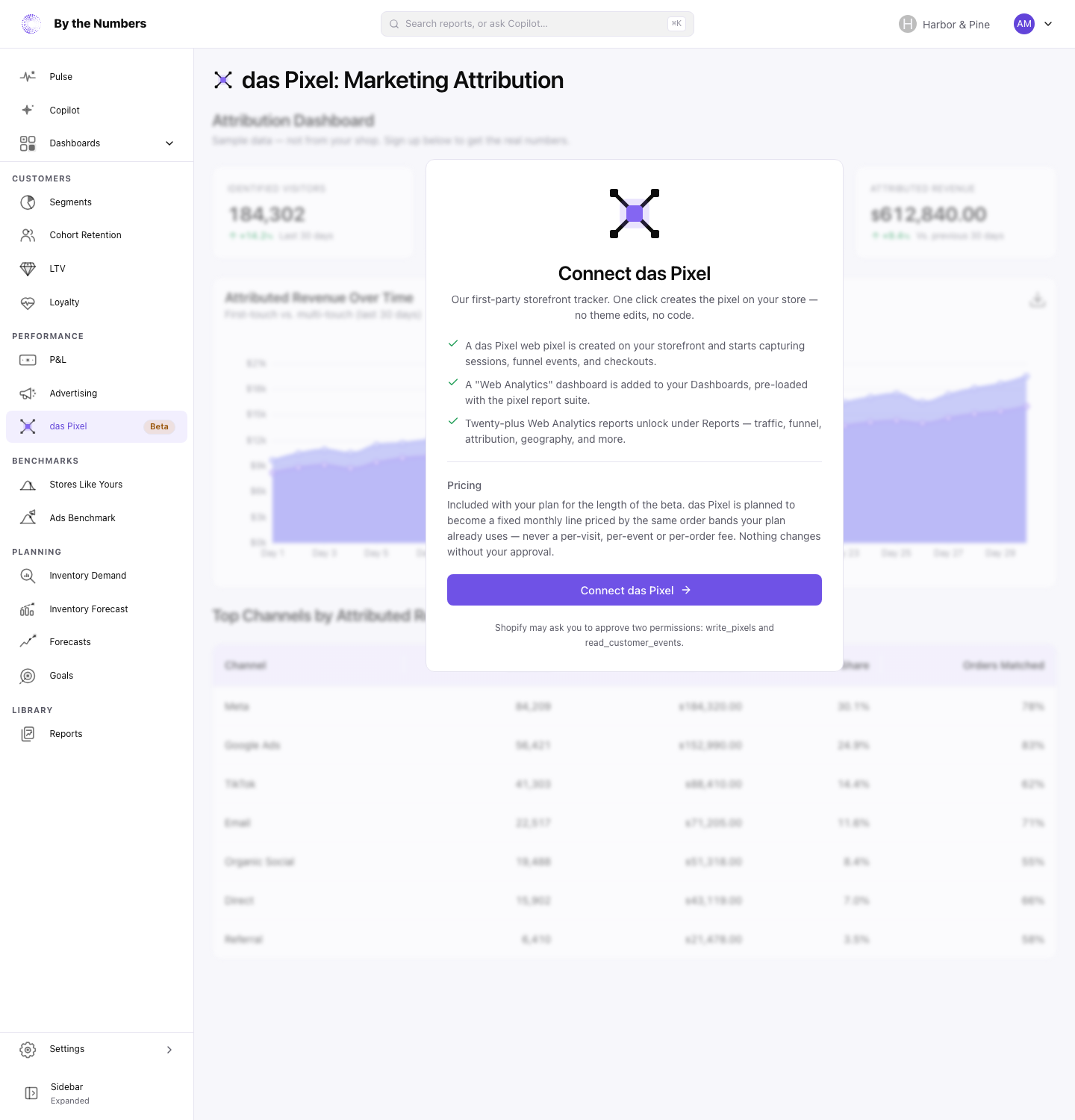
Task: Expand the Dashboards chevron
Action: pyautogui.click(x=169, y=143)
